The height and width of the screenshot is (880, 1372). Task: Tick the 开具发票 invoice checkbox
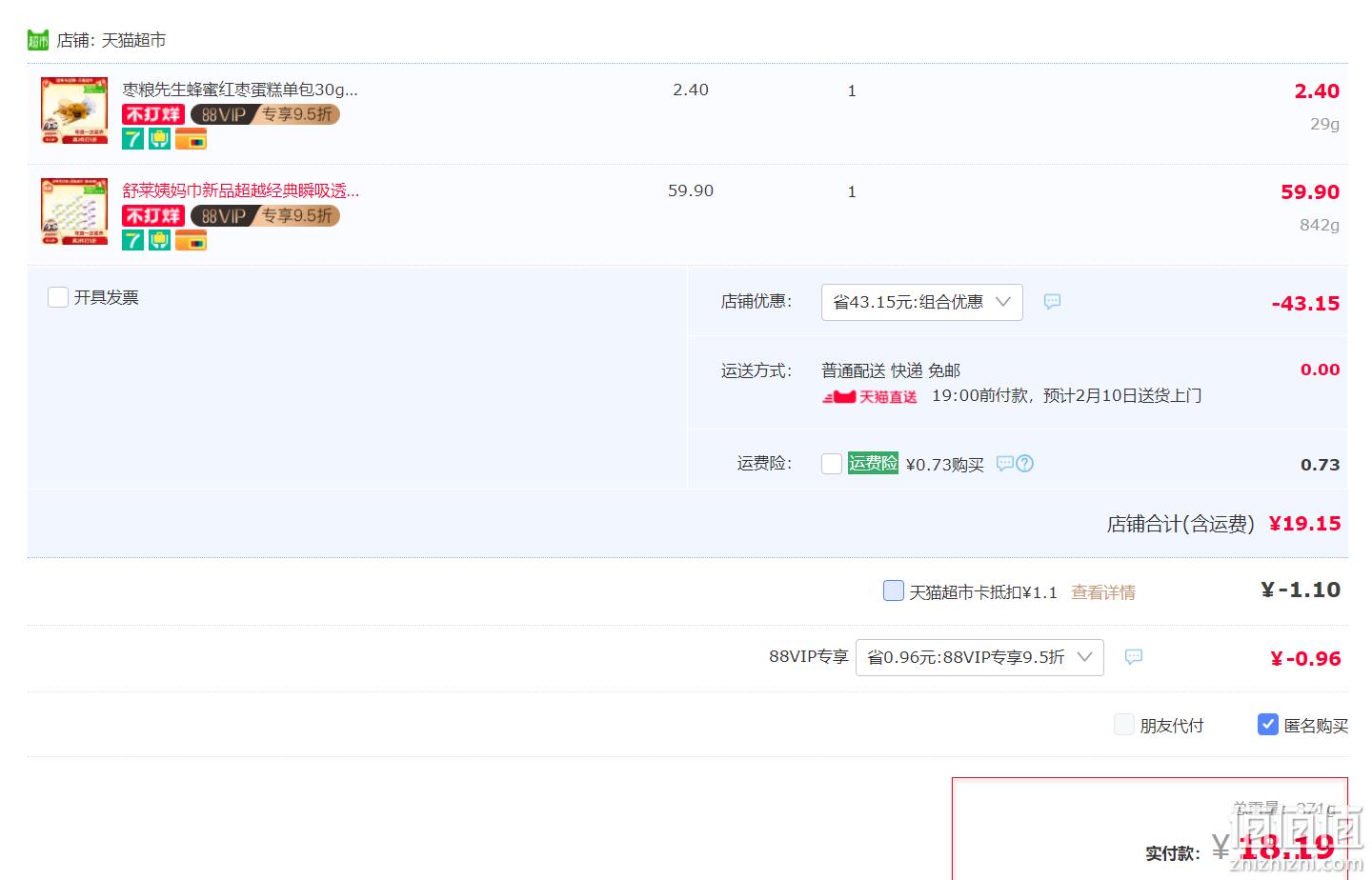pyautogui.click(x=58, y=297)
